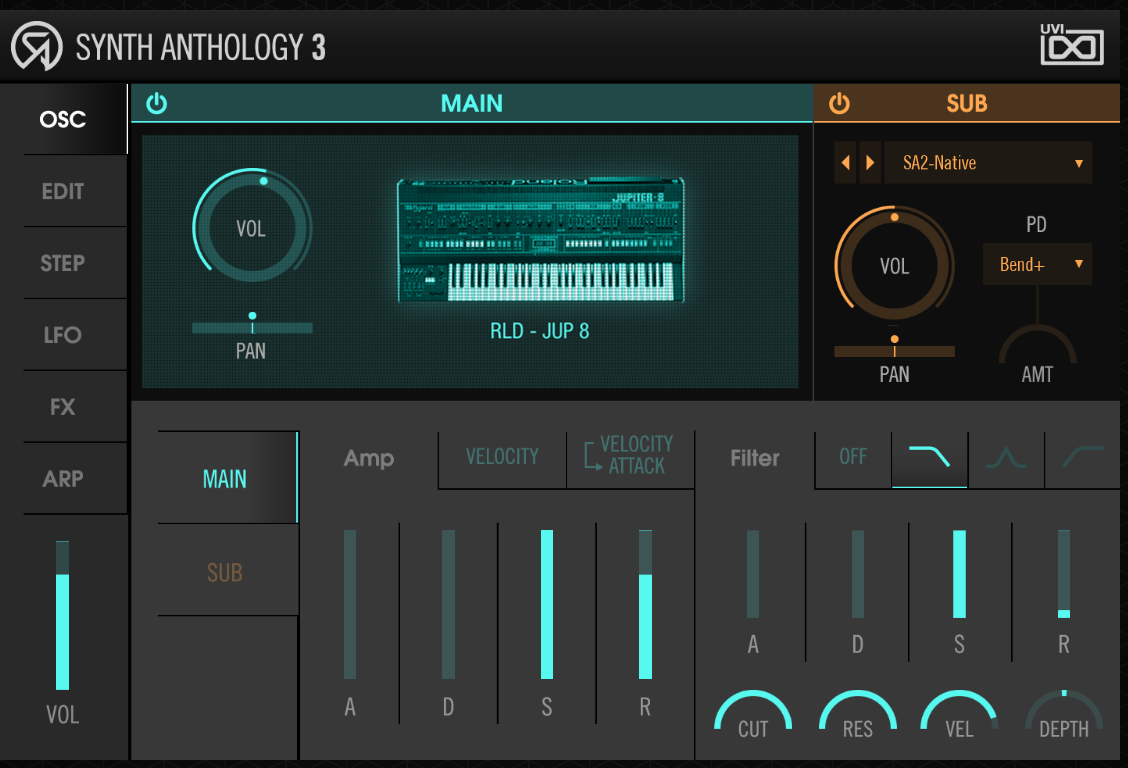Screen dimensions: 1128x768
Task: Click the RLD - JUP 8 preset name
Action: (540, 331)
